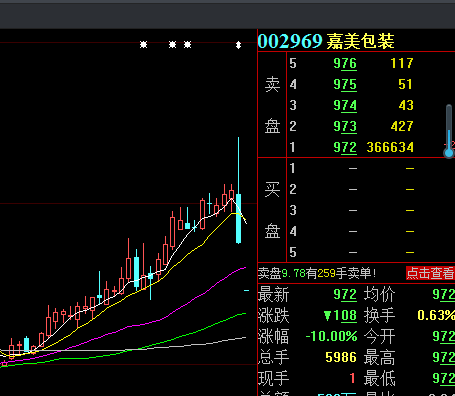The width and height of the screenshot is (455, 396).
Task: Click the 总手 value 5986
Action: [x=341, y=357]
